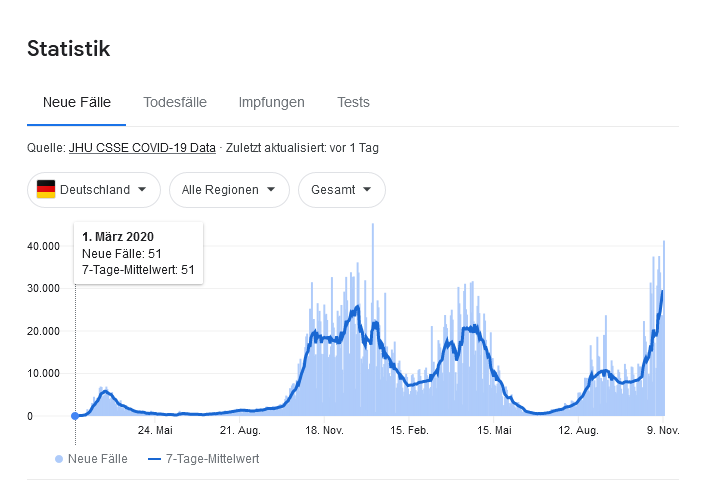The image size is (720, 492).
Task: Open the Impfungen tab
Action: coord(271,102)
